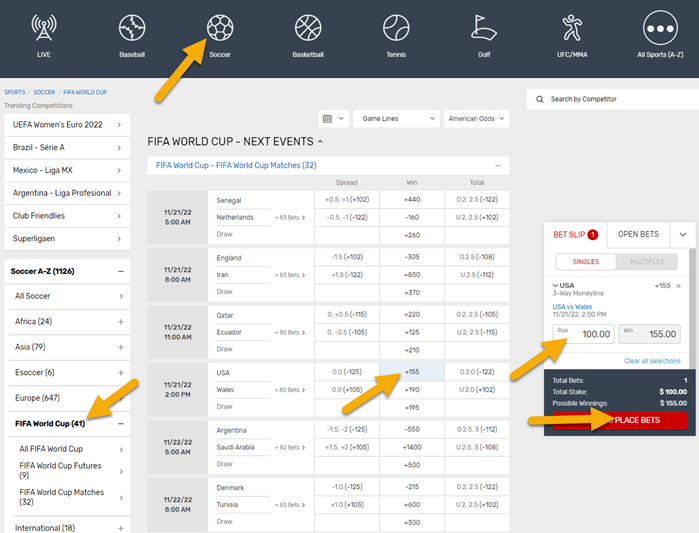Image resolution: width=699 pixels, height=533 pixels.
Task: Open the Game Lines dropdown
Action: tap(395, 119)
